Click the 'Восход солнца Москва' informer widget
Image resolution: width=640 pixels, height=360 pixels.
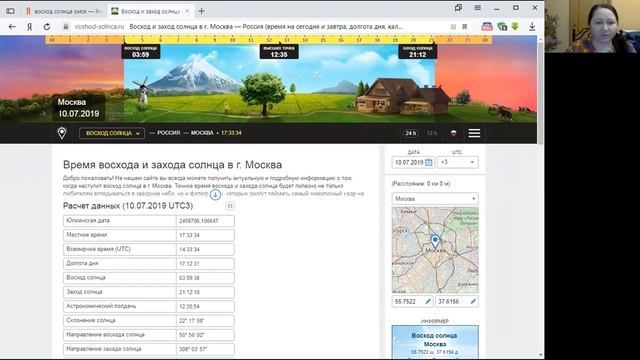coord(435,342)
